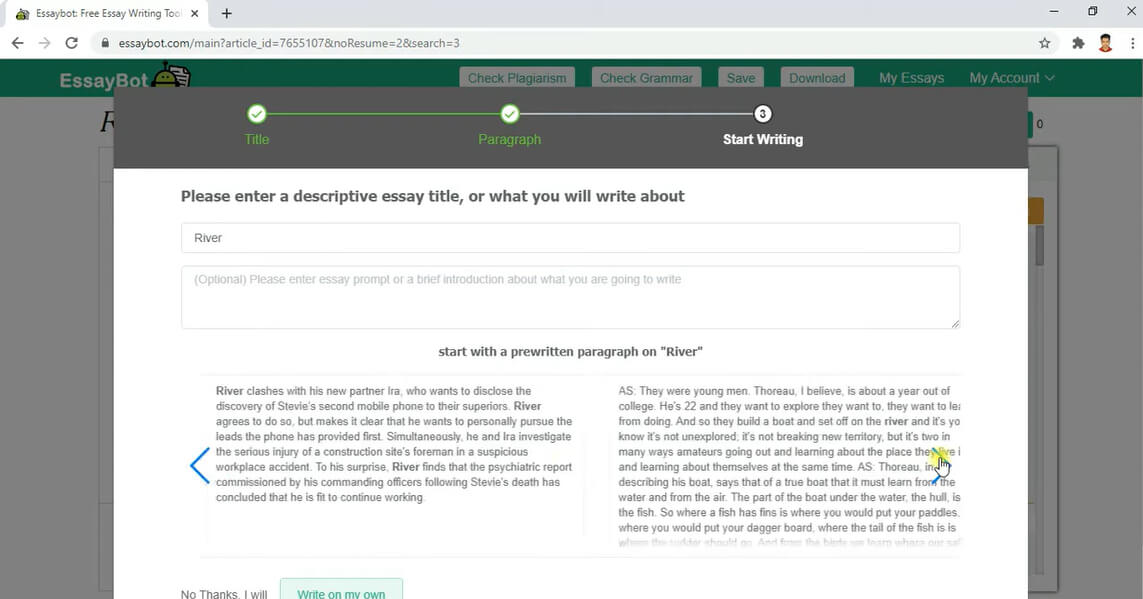Image resolution: width=1143 pixels, height=599 pixels.
Task: Reload the page with the refresh icon
Action: (71, 43)
